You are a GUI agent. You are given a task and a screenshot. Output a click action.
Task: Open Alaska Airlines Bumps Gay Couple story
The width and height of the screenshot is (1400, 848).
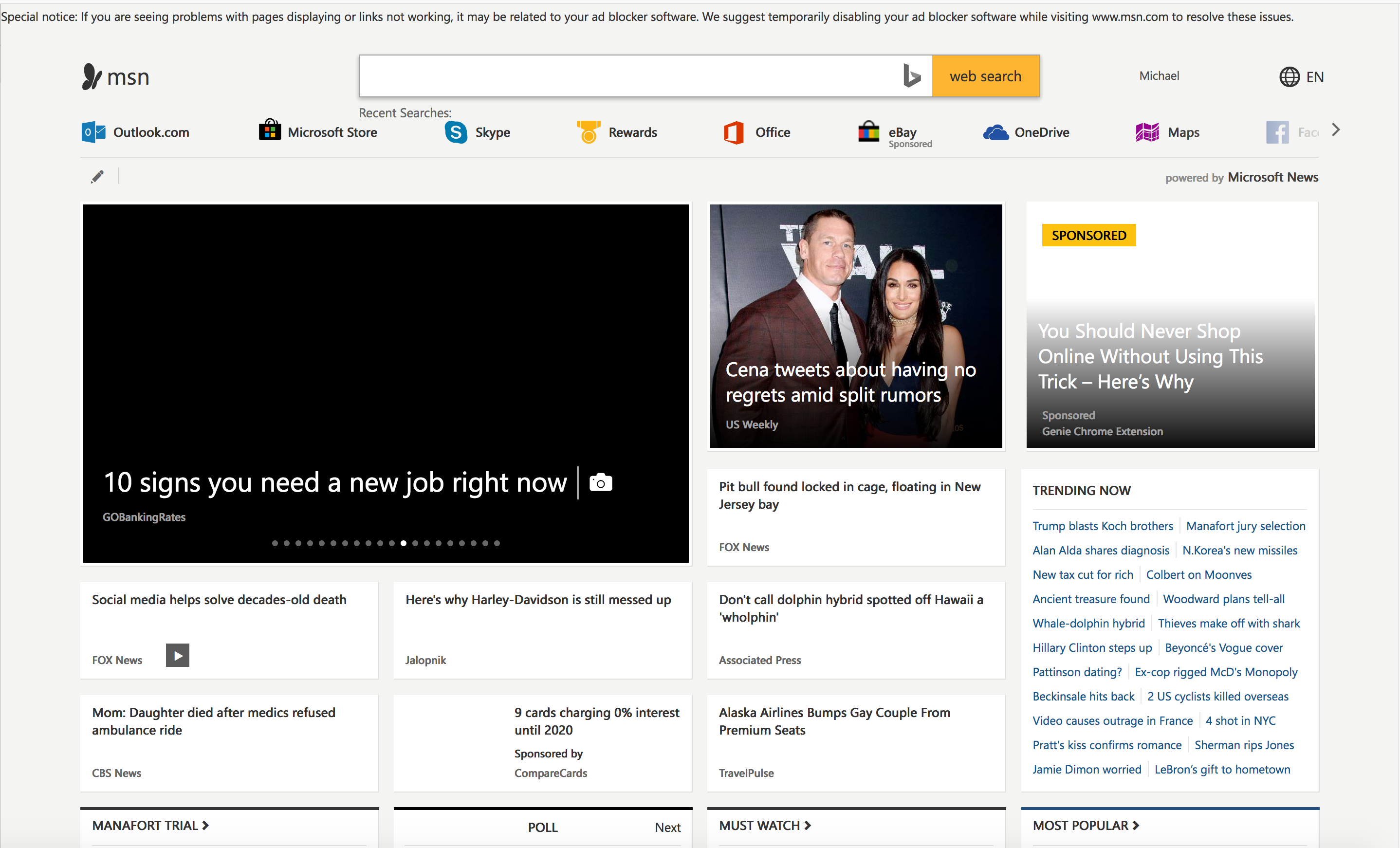coord(856,743)
